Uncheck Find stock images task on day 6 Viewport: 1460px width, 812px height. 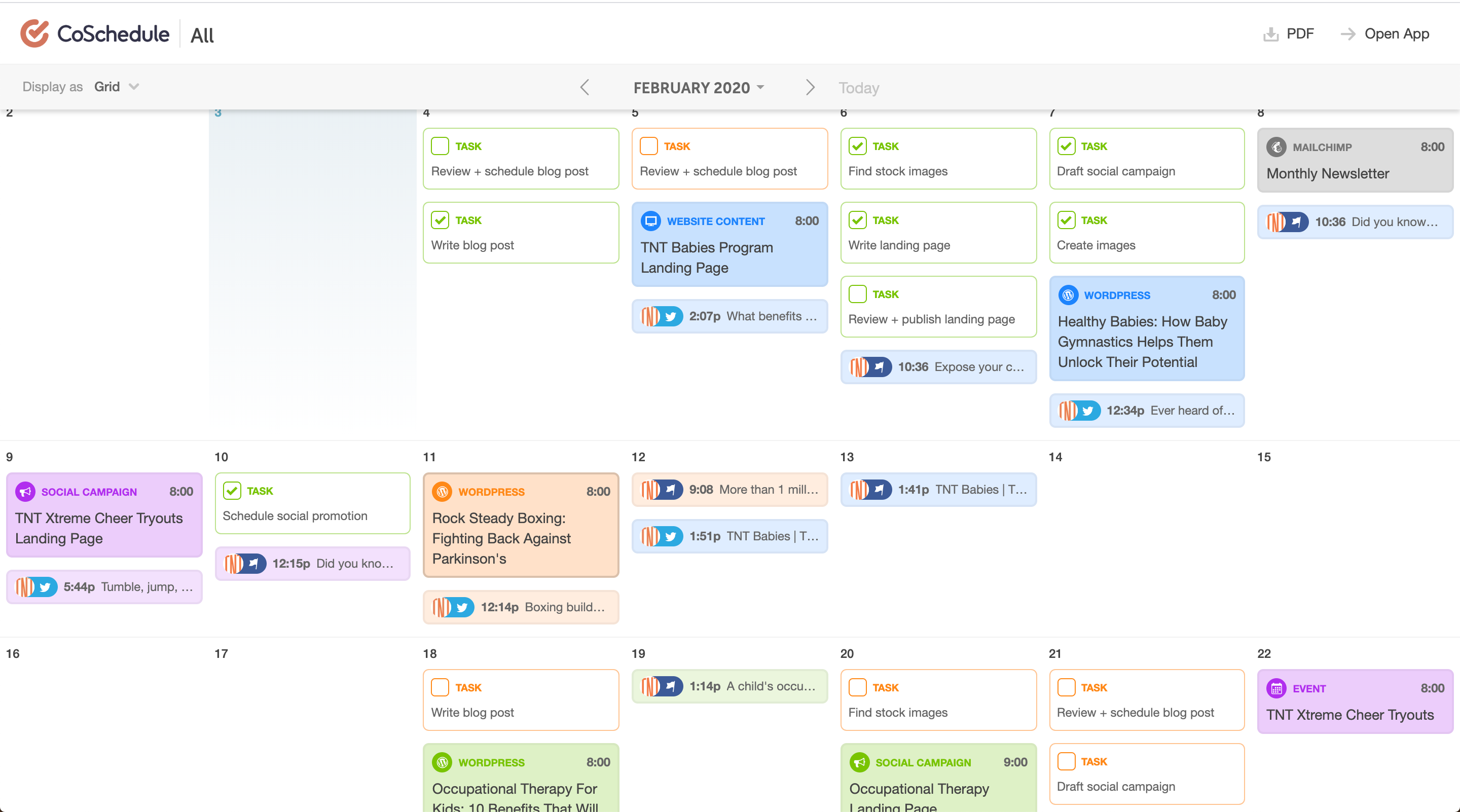pyautogui.click(x=857, y=145)
